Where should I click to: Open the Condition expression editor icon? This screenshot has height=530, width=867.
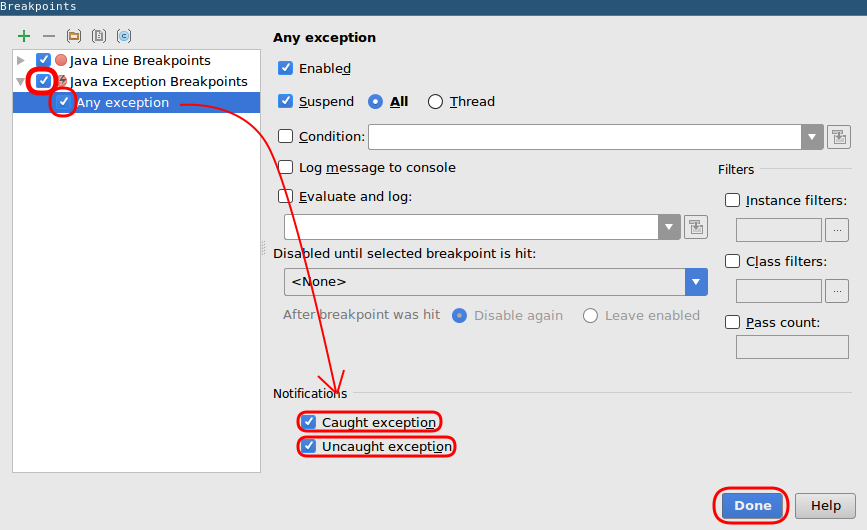pyautogui.click(x=838, y=137)
